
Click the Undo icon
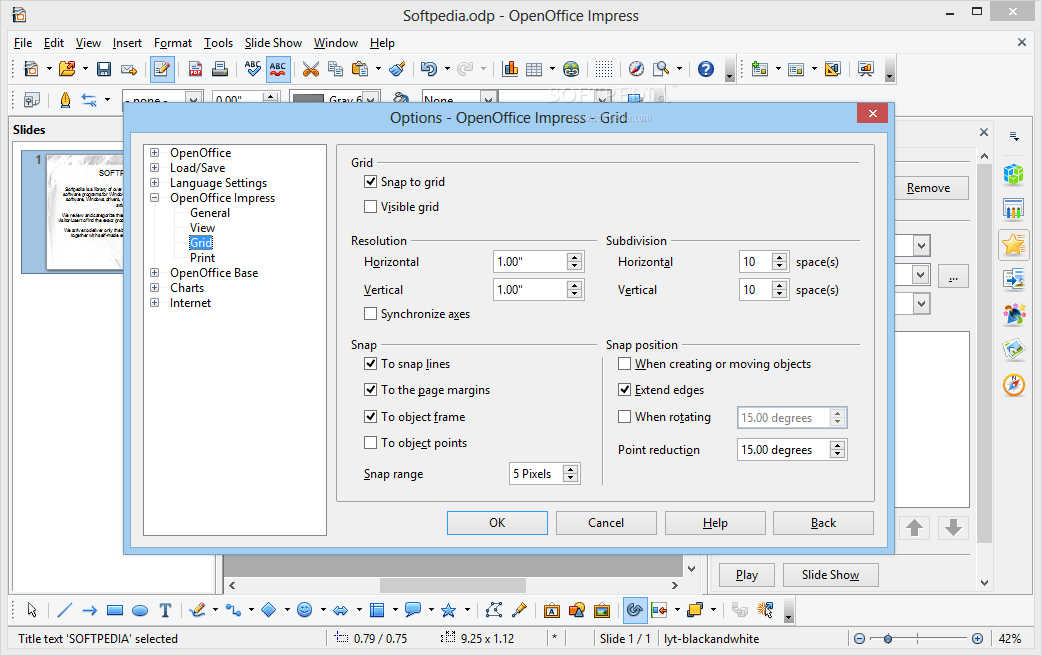pos(429,69)
